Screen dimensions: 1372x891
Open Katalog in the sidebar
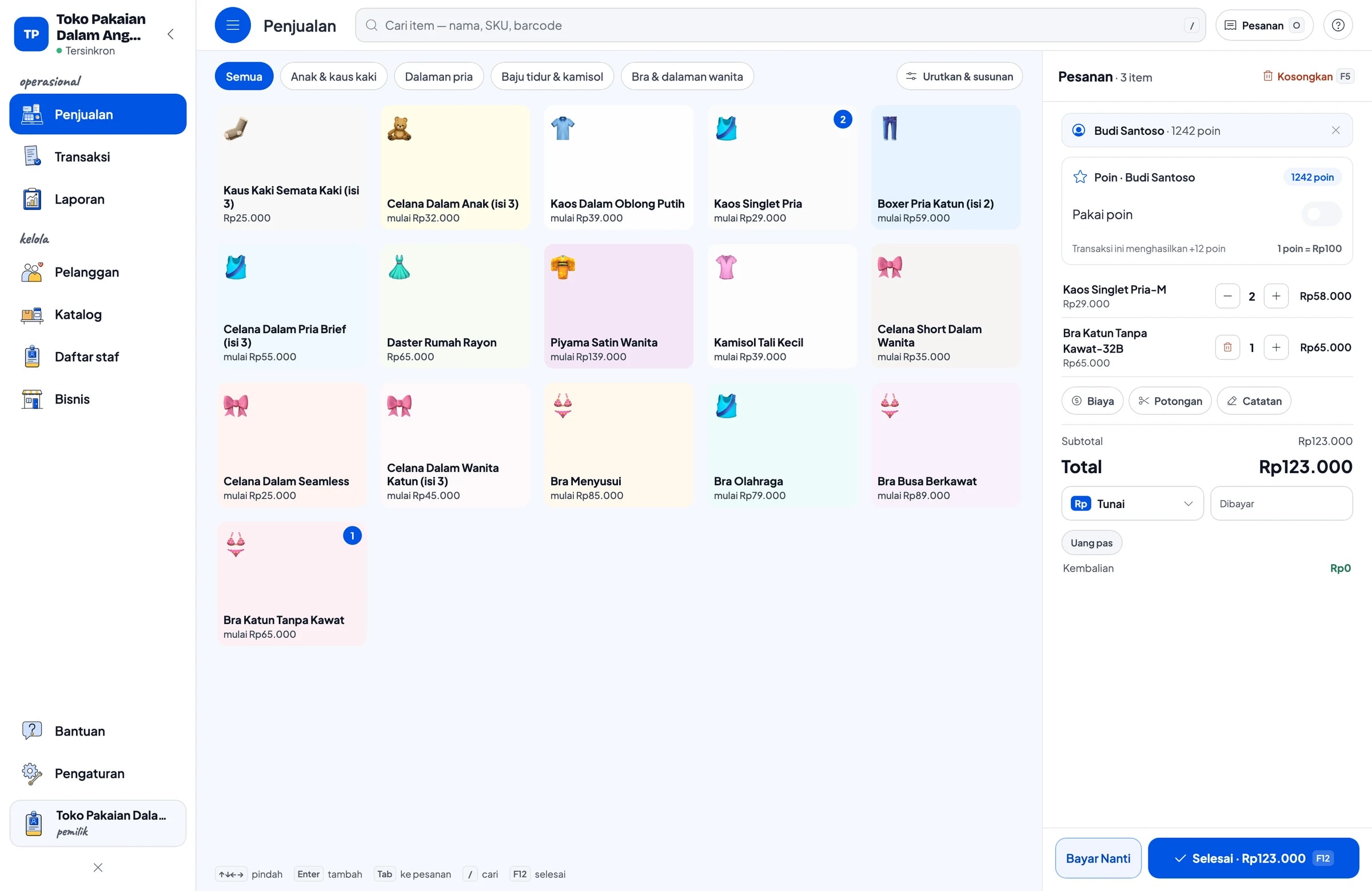click(97, 315)
